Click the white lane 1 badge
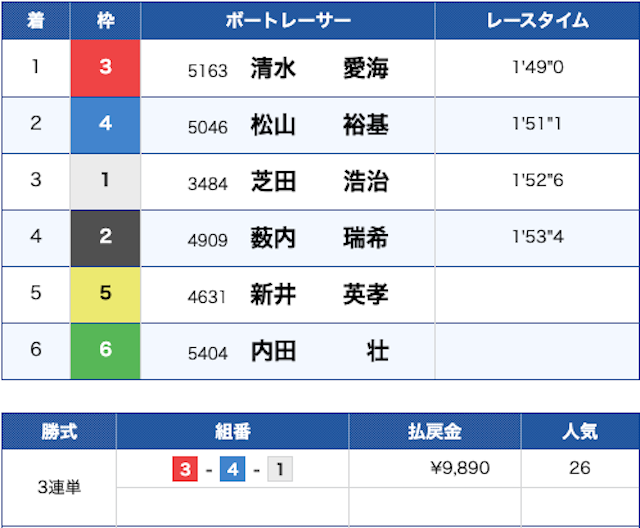 point(105,181)
